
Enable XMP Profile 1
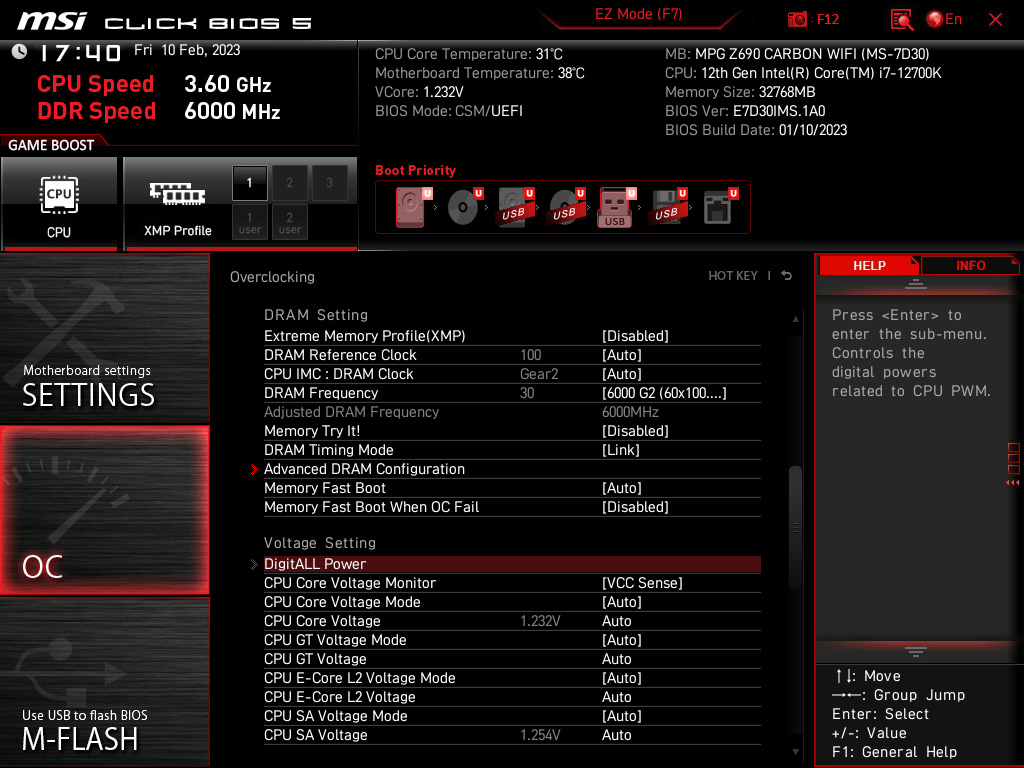[x=249, y=183]
